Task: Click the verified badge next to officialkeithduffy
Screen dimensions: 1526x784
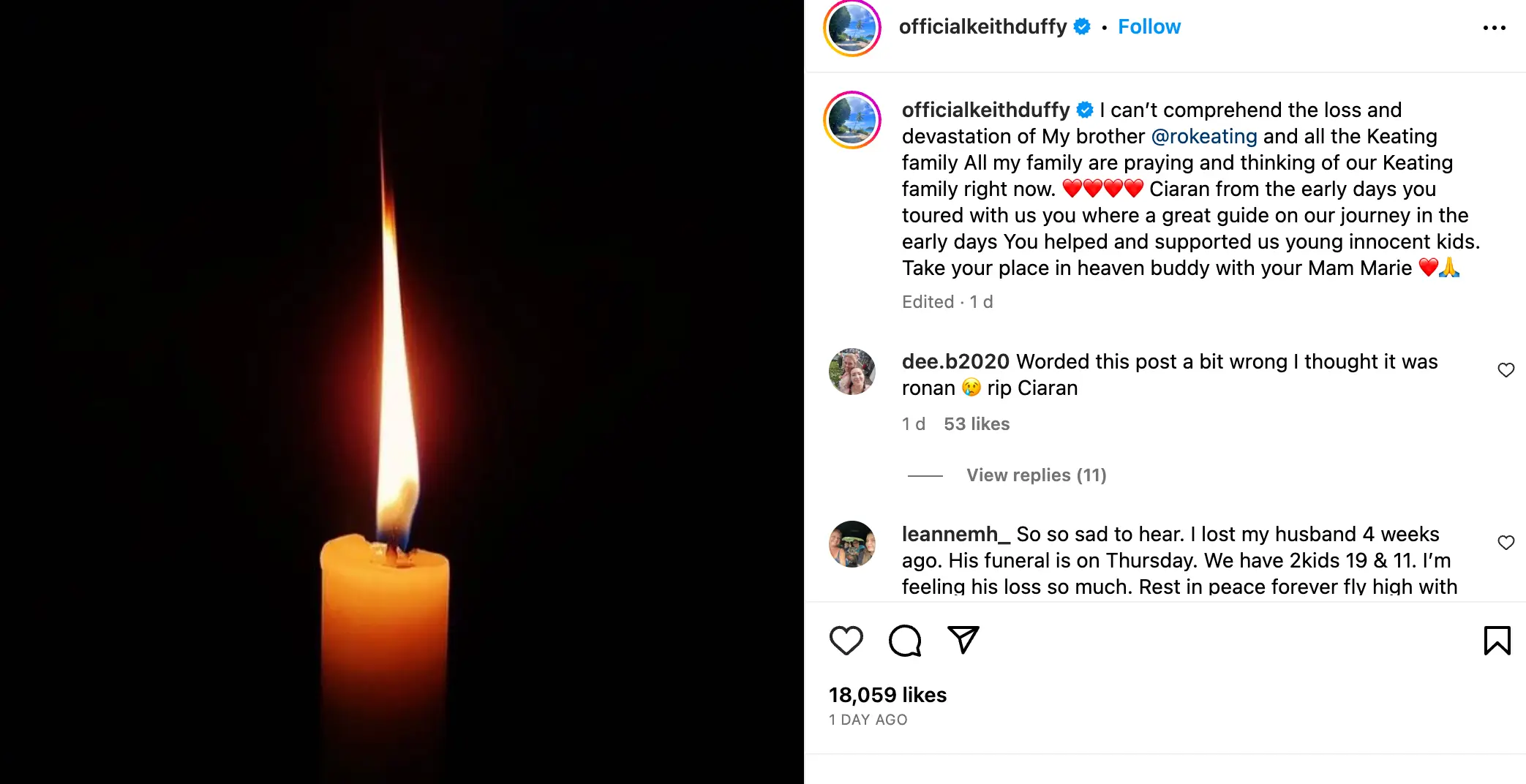Action: (1080, 26)
